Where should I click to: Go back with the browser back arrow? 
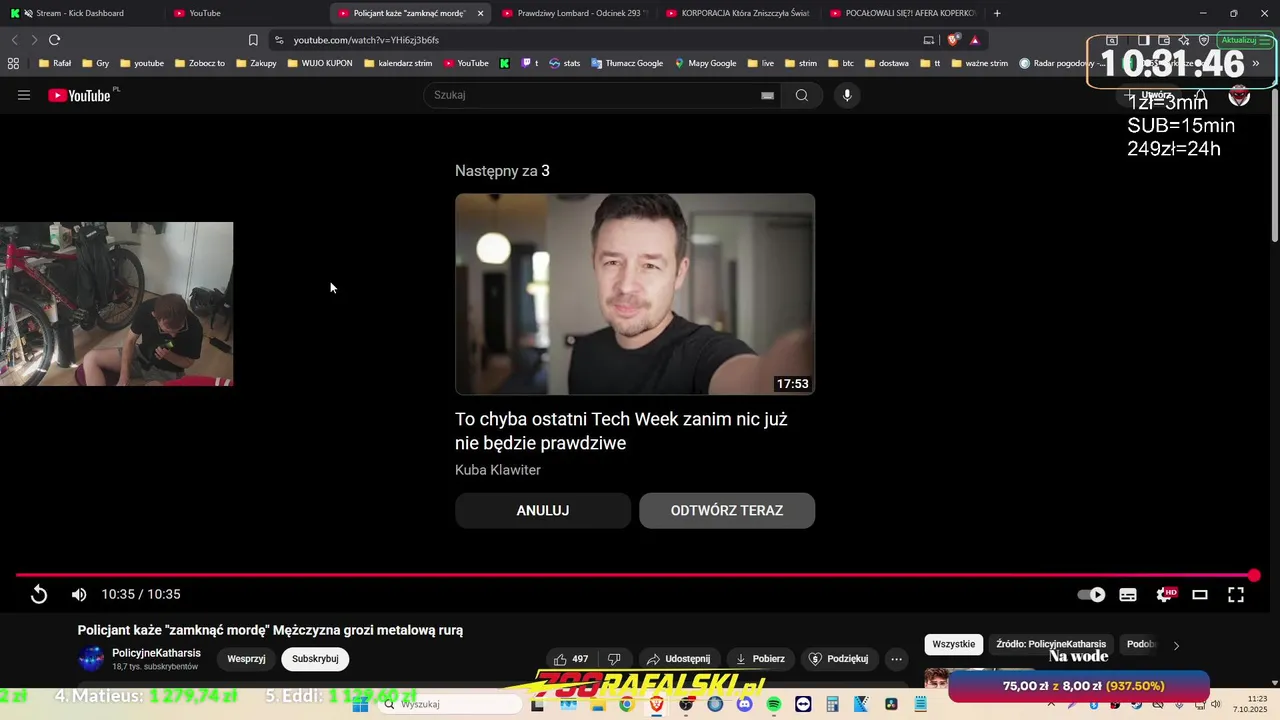point(14,40)
